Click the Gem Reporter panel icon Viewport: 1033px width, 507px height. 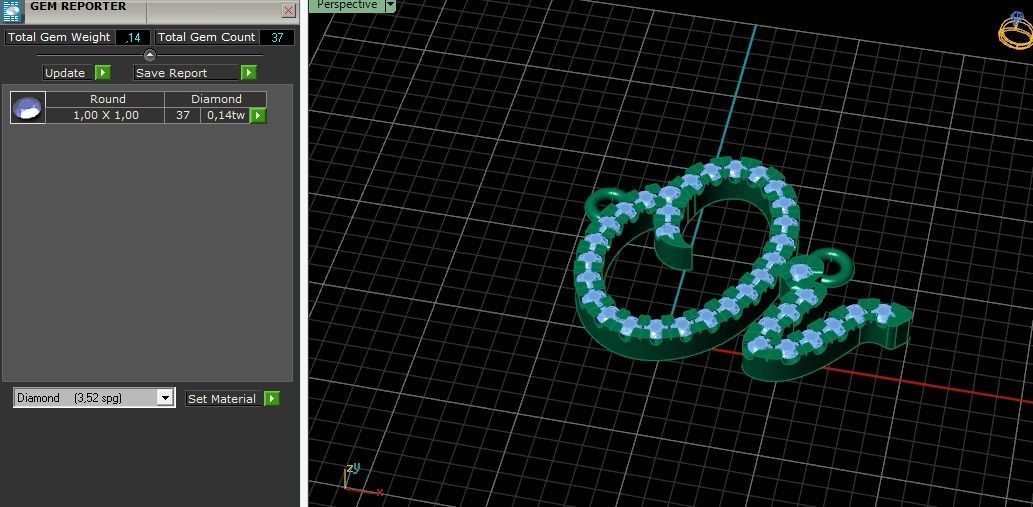click(x=13, y=11)
